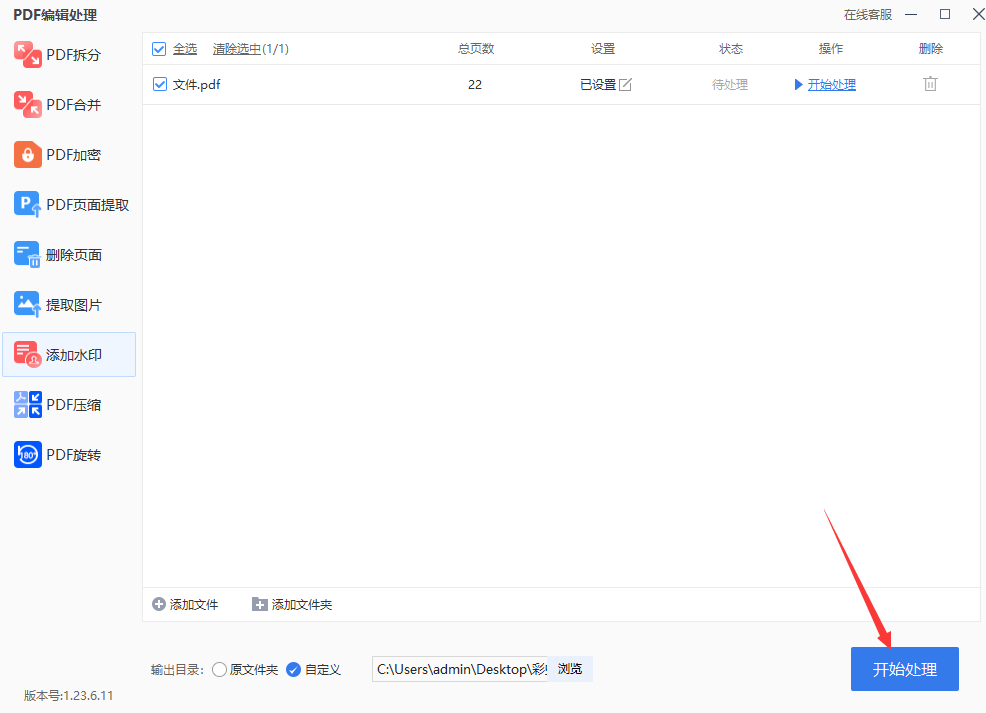
Task: Open the 删除页面 icon in sidebar
Action: coord(28,255)
